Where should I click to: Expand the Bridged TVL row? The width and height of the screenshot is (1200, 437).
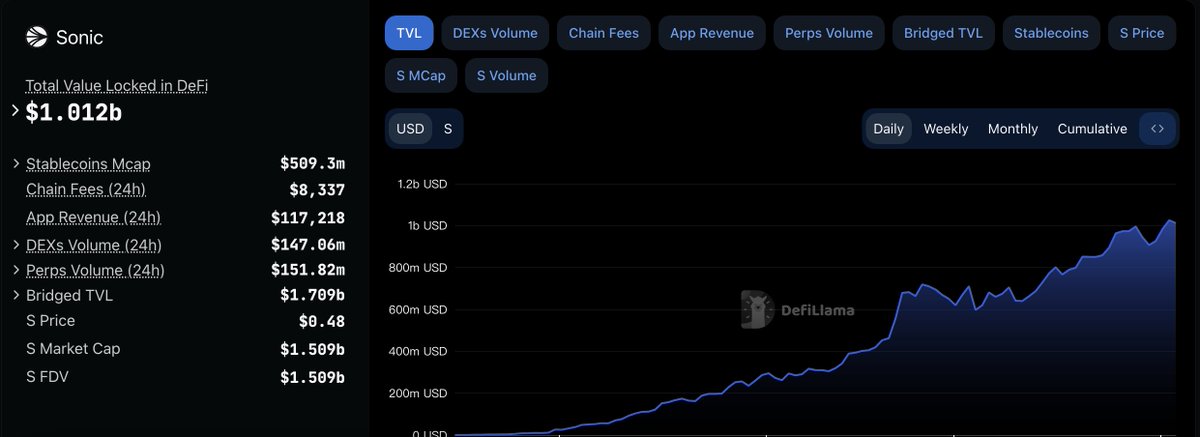[x=16, y=295]
